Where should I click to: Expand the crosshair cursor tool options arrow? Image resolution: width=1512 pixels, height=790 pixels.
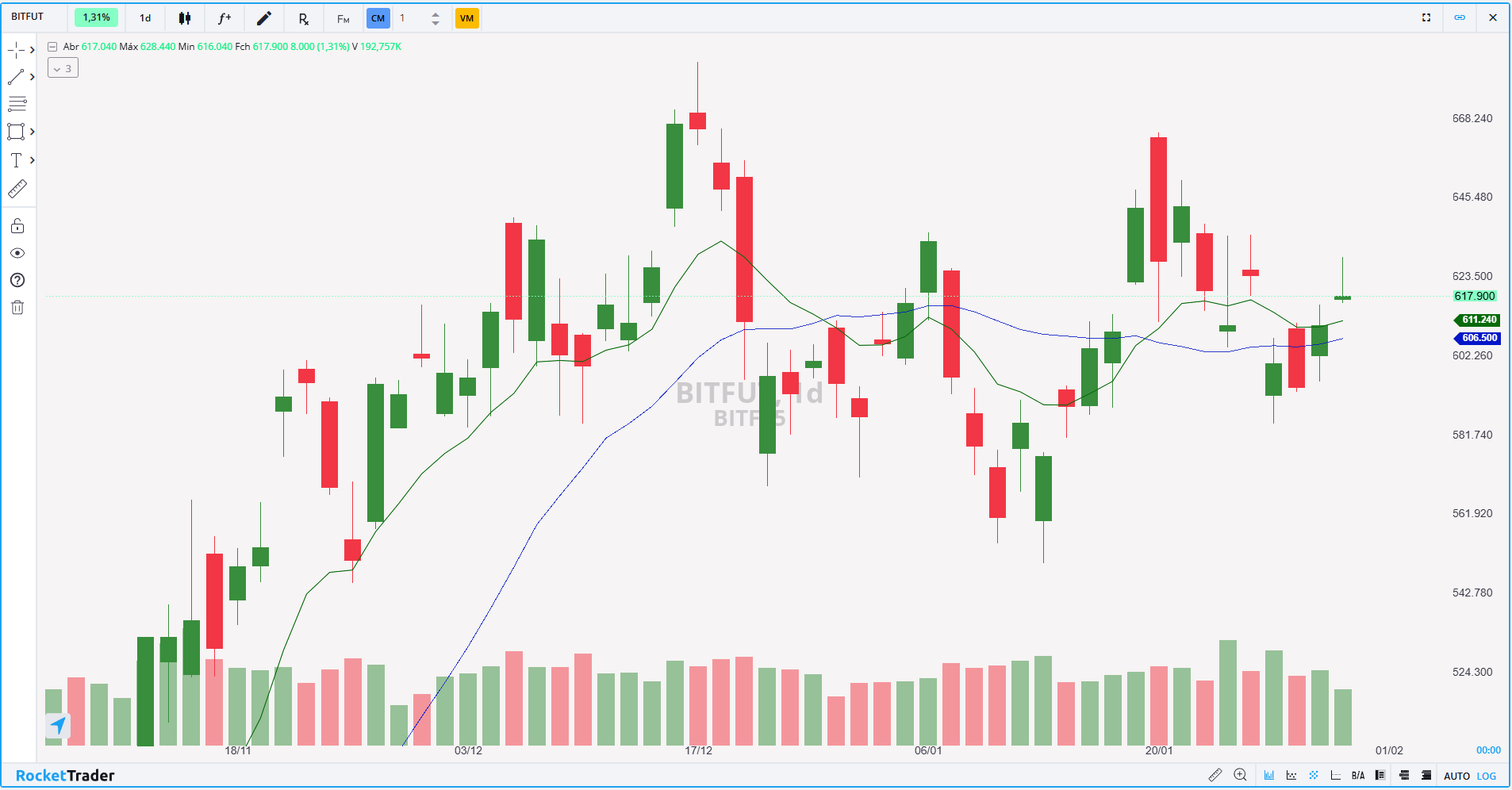pos(33,50)
